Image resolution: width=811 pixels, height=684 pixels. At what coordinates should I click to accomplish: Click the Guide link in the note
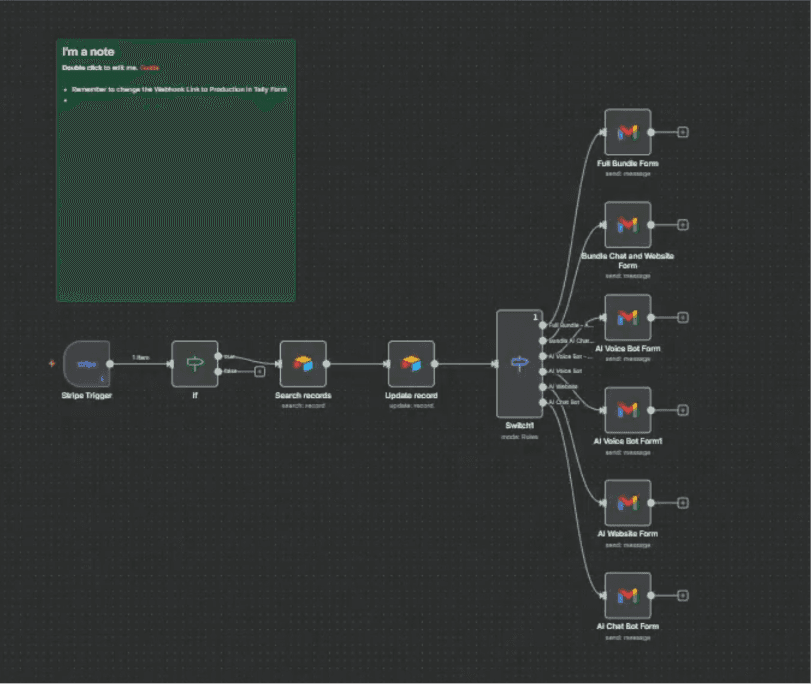point(149,68)
